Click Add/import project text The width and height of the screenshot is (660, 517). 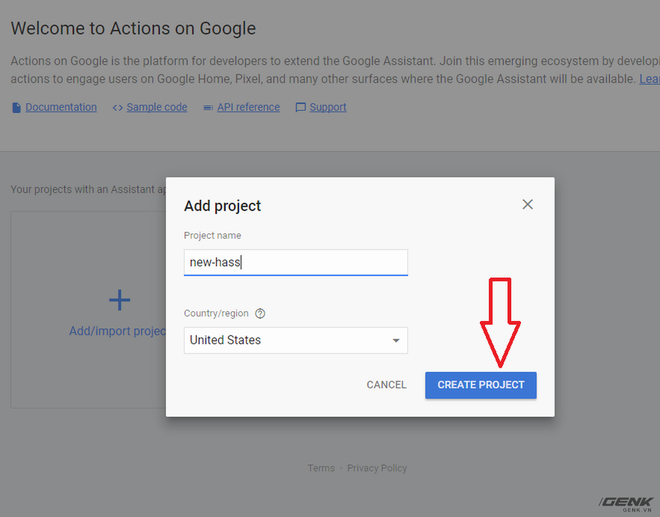coord(117,331)
